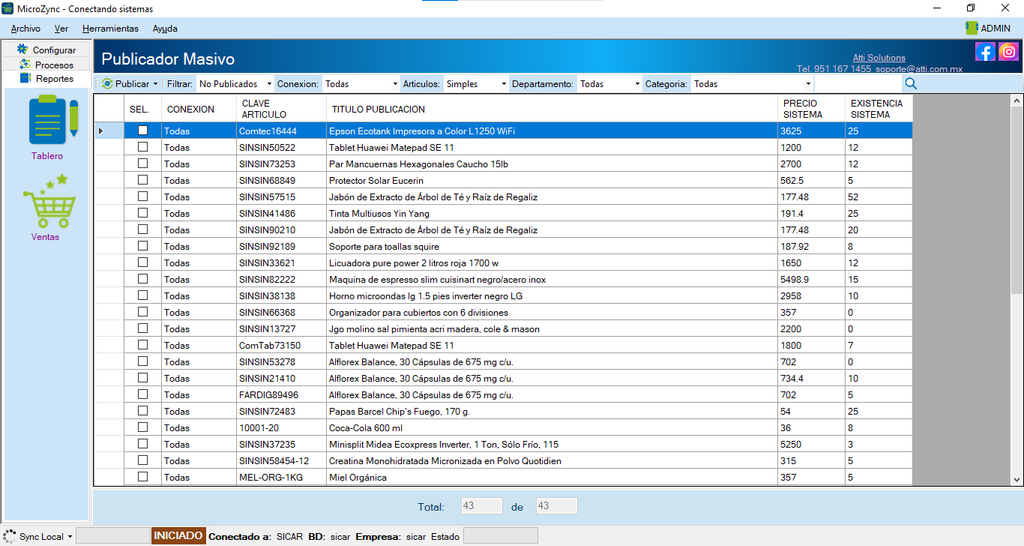The width and height of the screenshot is (1024, 546).
Task: Click the soporte@atti.com.mx email link
Action: [x=919, y=69]
